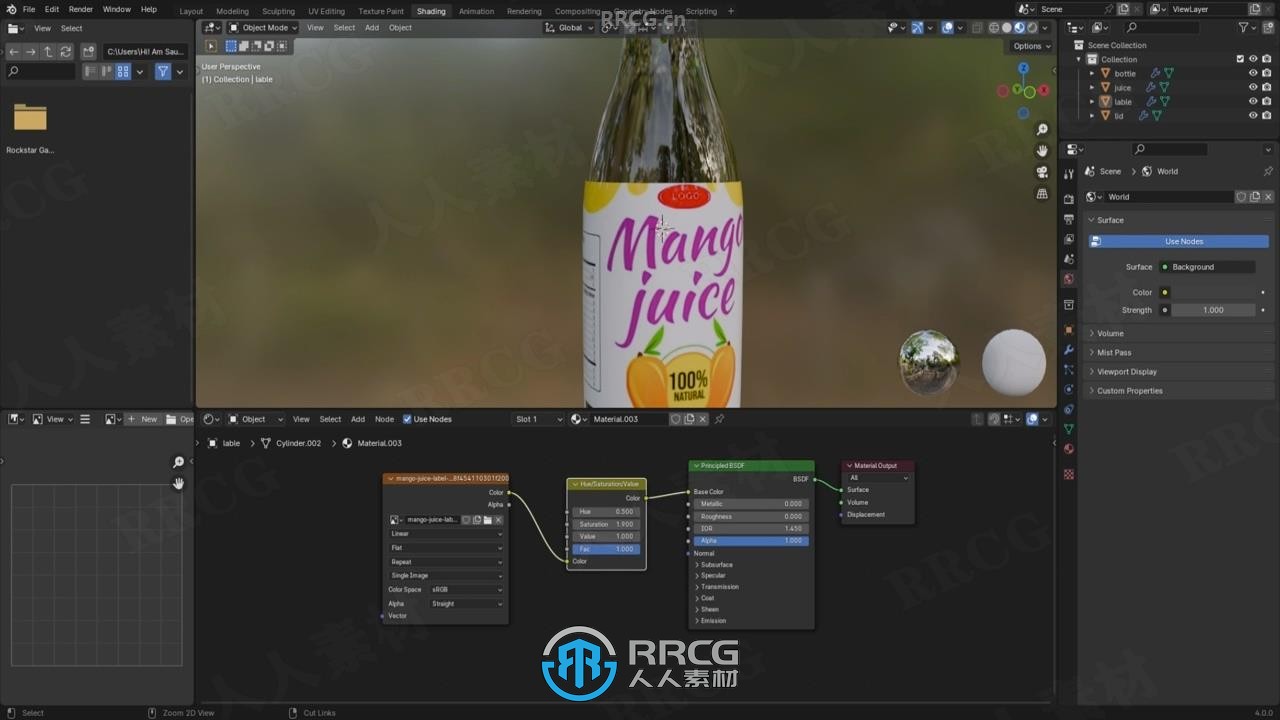This screenshot has width=1280, height=720.
Task: Open Linear interpolation dropdown on image node
Action: point(446,534)
